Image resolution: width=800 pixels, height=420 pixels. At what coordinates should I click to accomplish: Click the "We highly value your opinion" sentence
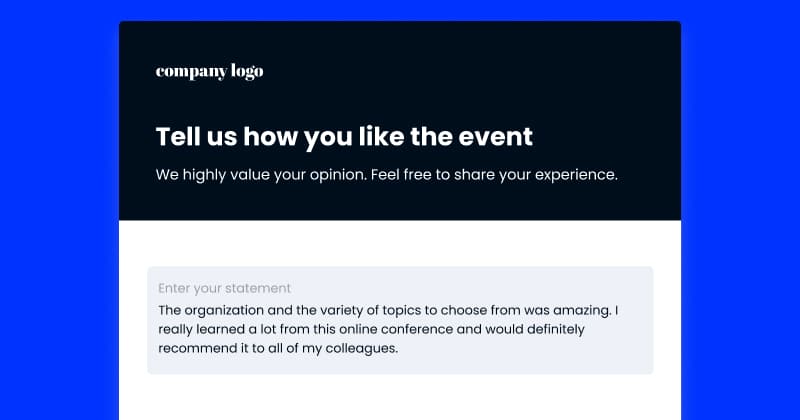(x=261, y=175)
